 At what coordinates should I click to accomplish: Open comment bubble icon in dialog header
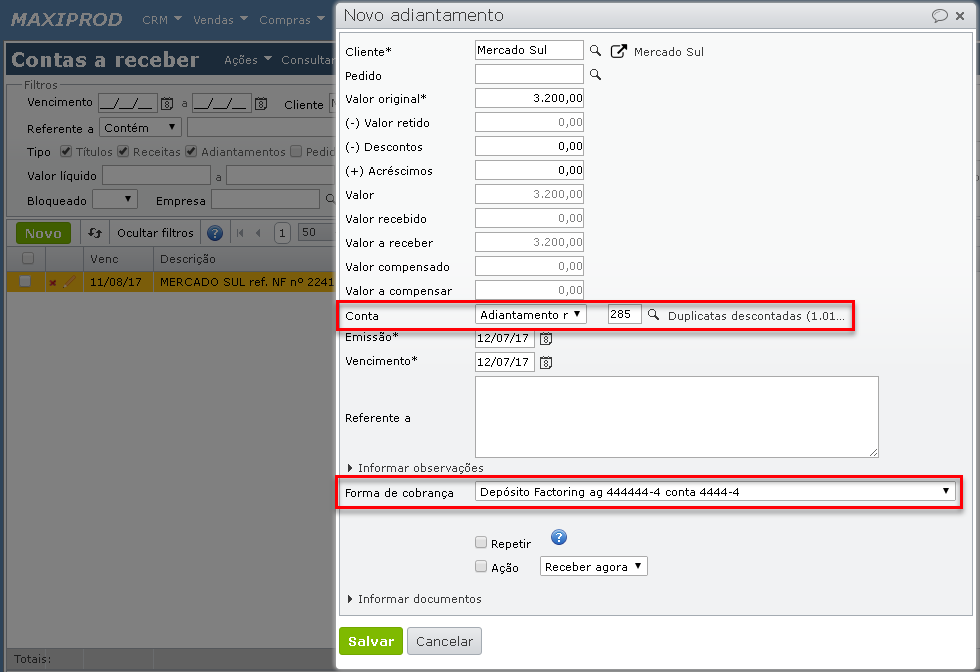[939, 16]
